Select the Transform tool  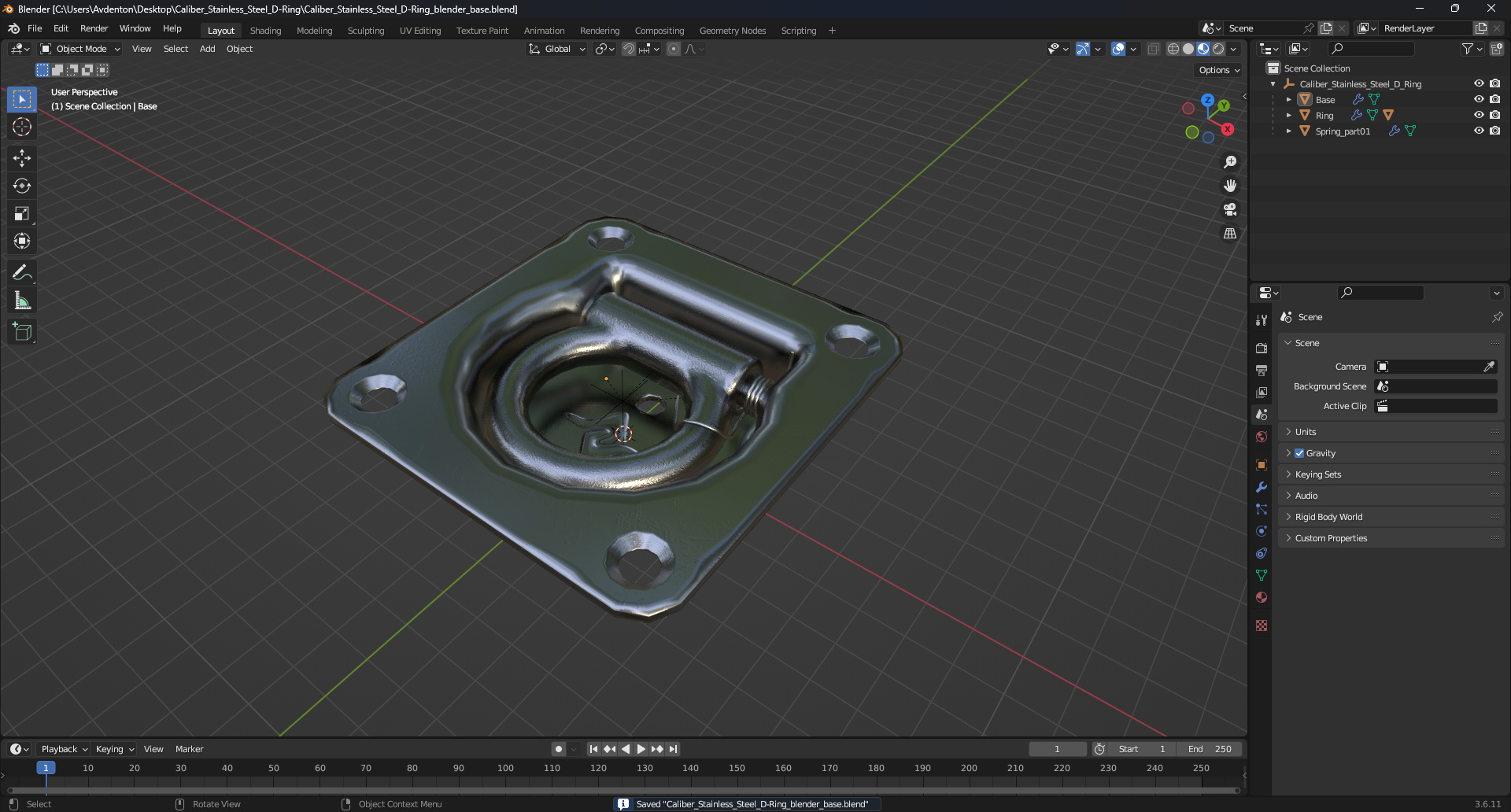click(22, 241)
